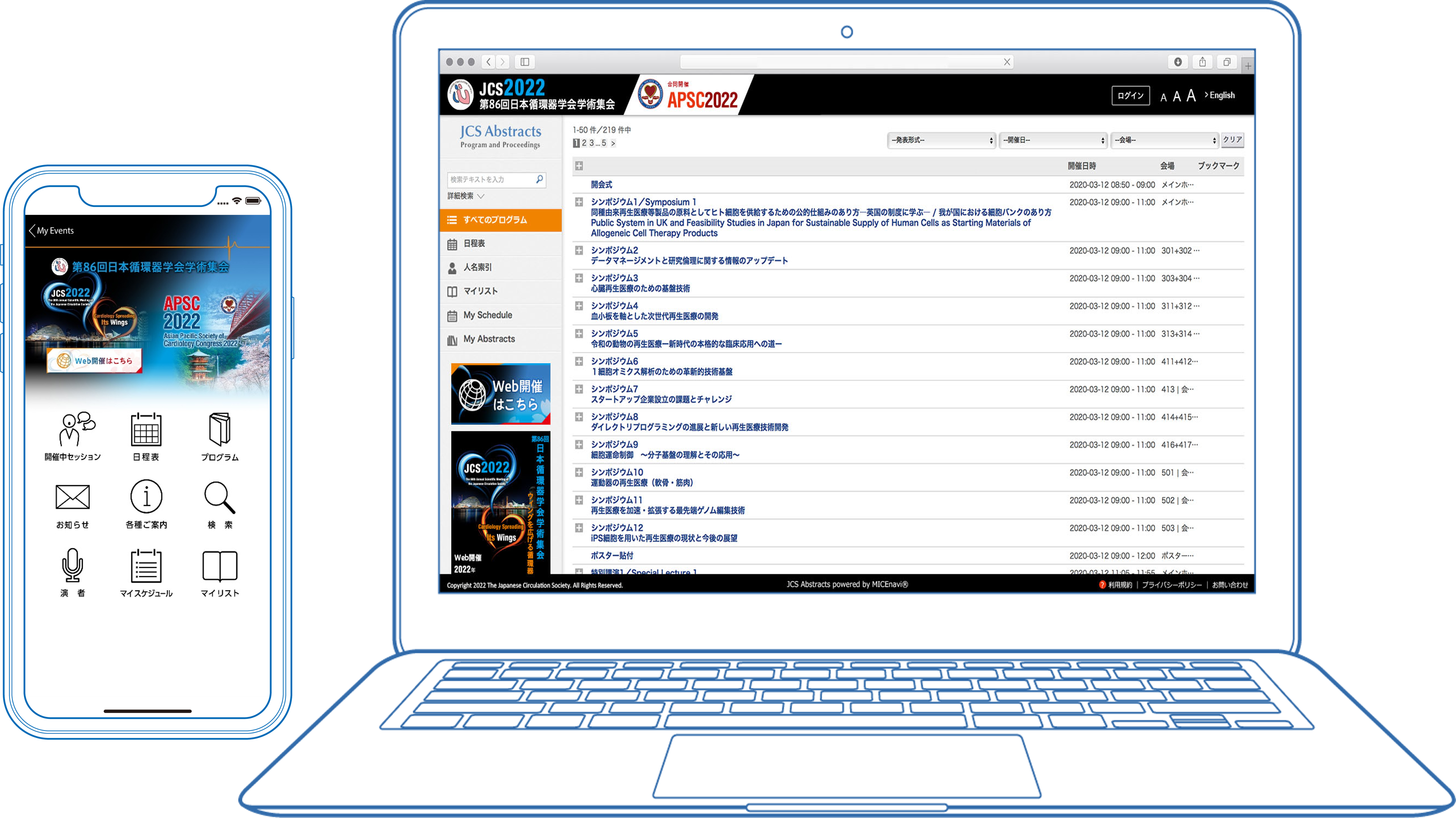The height and width of the screenshot is (818, 1456).
Task: Go to results page 5
Action: (x=604, y=143)
